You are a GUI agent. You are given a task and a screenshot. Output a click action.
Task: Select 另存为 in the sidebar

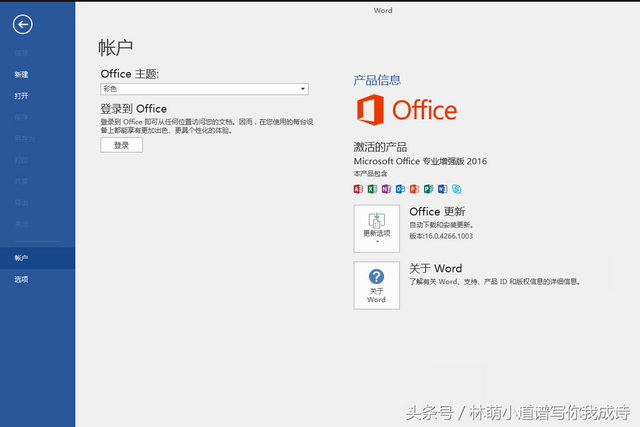(24, 139)
